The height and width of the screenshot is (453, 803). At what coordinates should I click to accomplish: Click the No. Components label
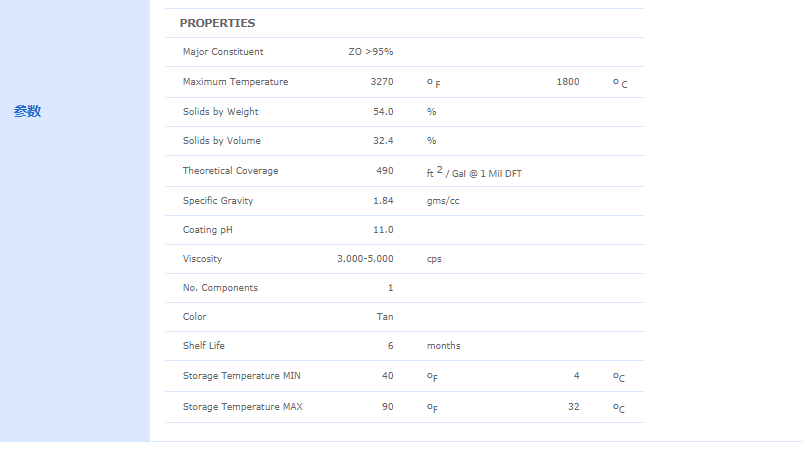(x=220, y=288)
